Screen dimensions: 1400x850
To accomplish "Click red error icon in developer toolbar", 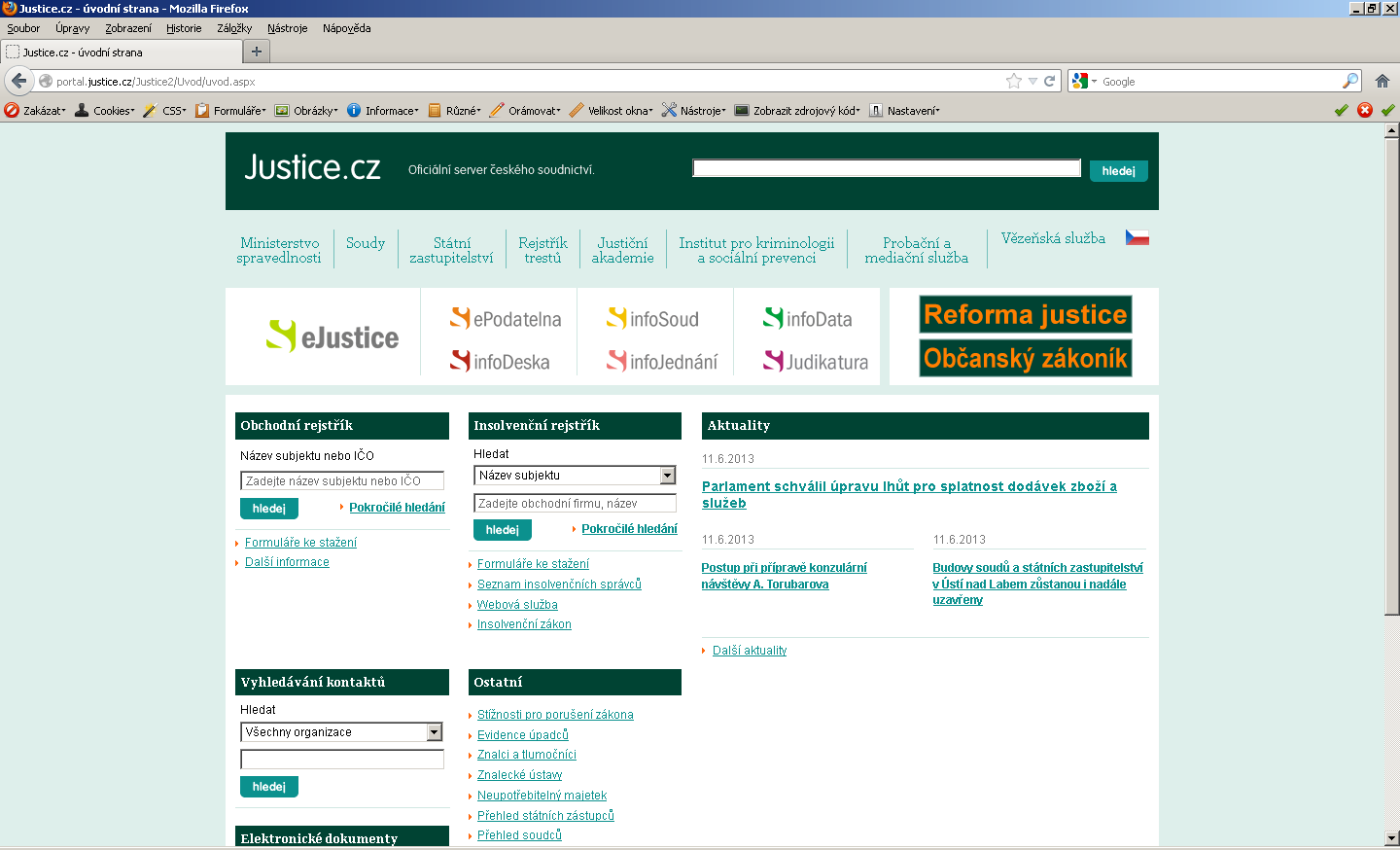I will click(1365, 110).
